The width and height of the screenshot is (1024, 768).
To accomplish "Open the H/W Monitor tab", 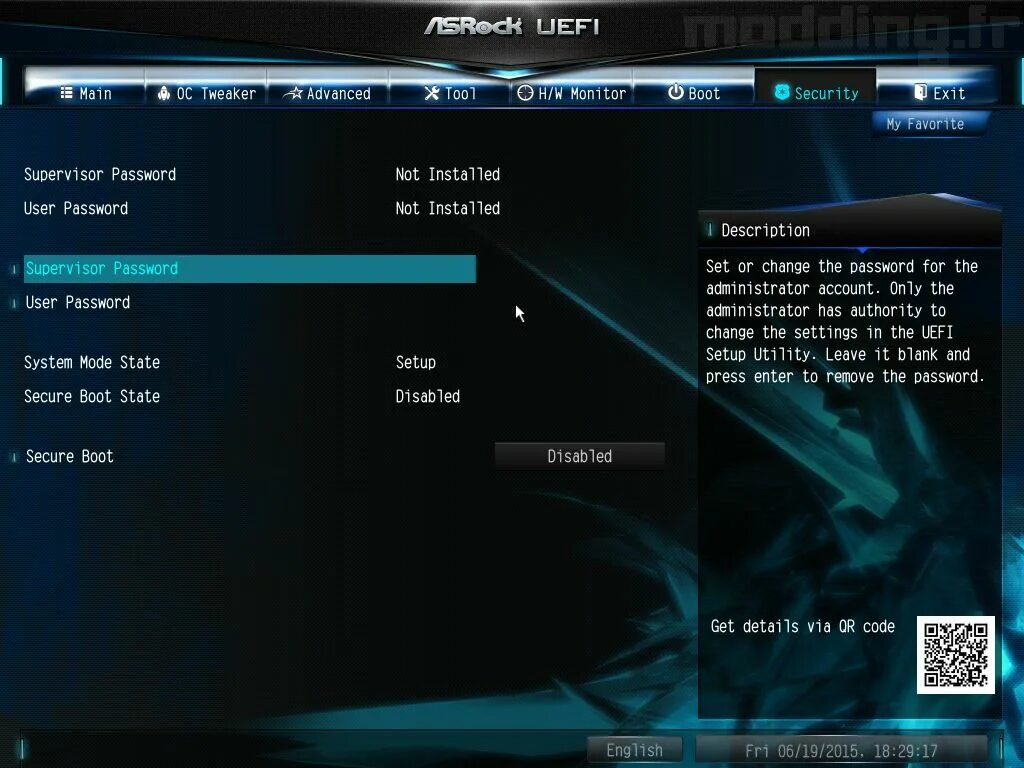I will coord(571,93).
